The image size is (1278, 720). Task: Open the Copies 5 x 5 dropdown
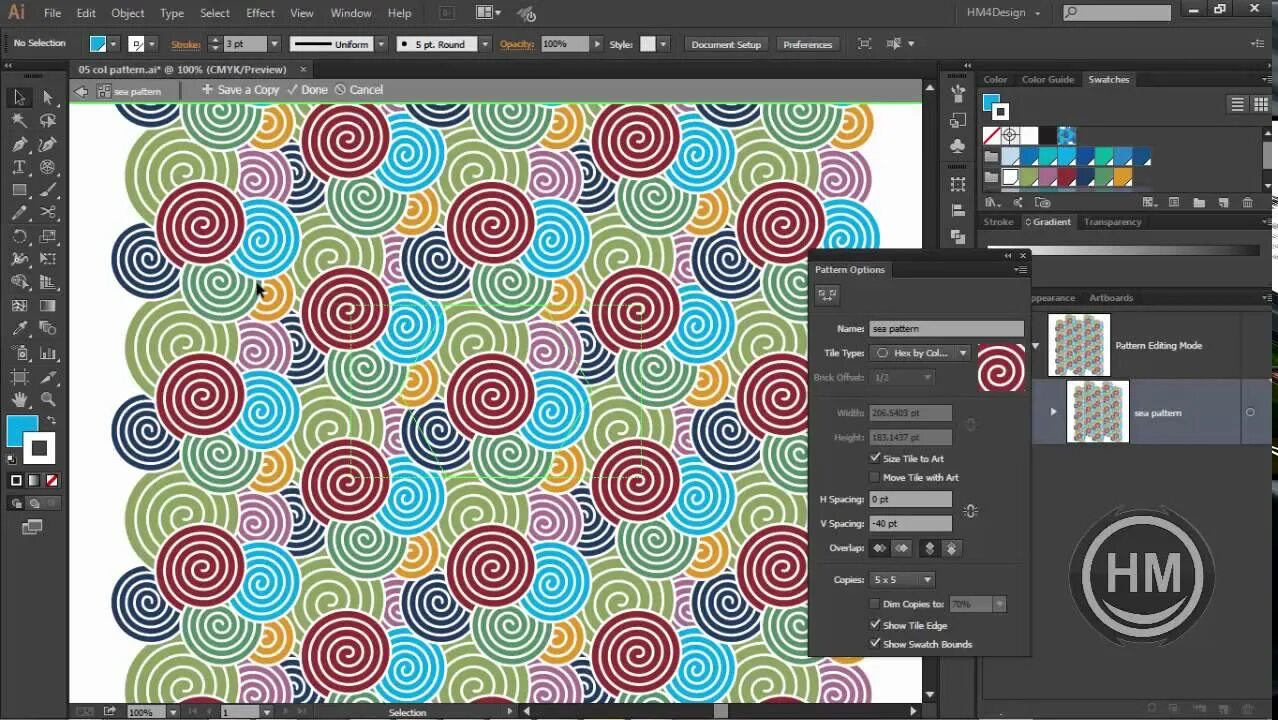click(x=903, y=579)
